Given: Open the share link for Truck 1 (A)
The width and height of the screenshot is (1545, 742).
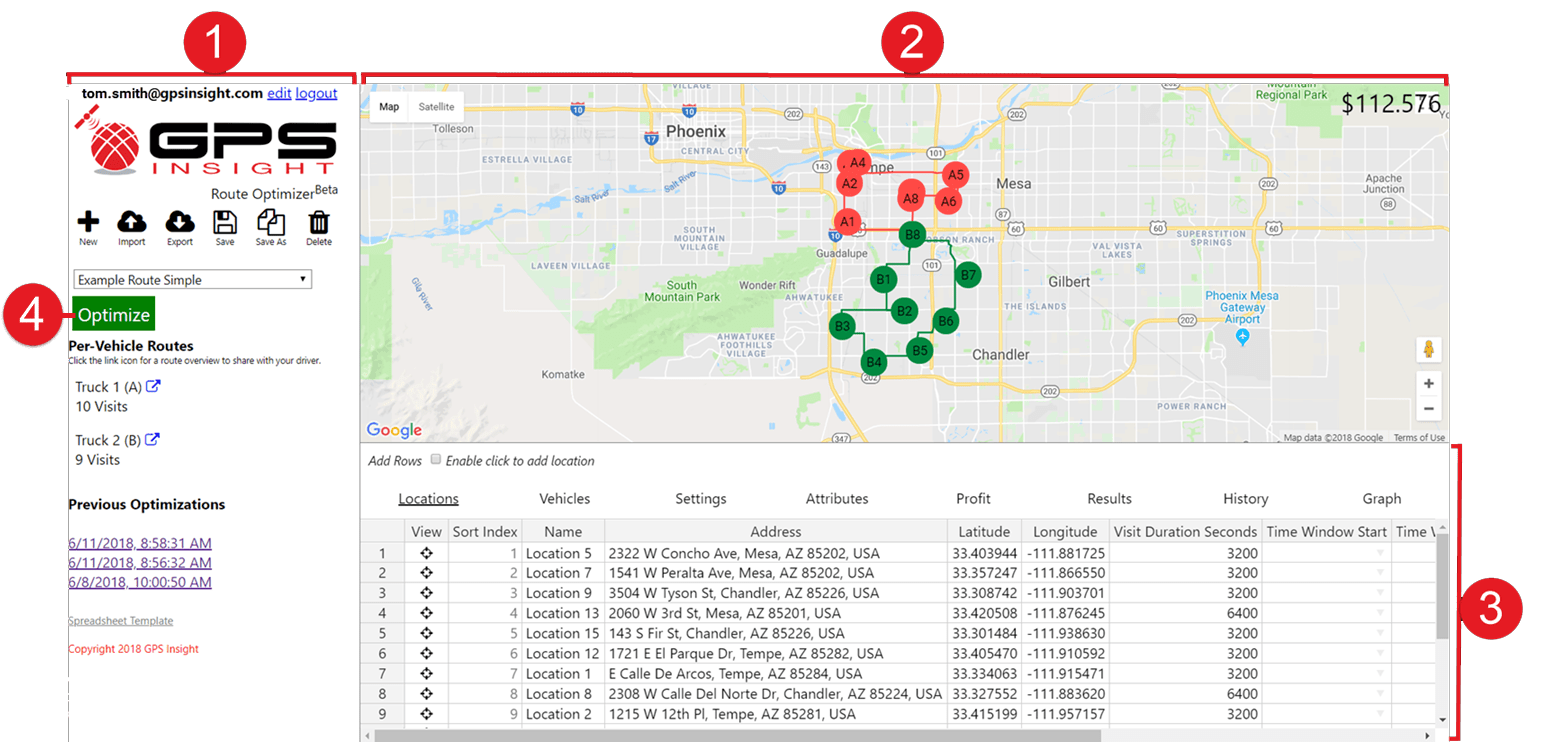Looking at the screenshot, I should point(153,385).
